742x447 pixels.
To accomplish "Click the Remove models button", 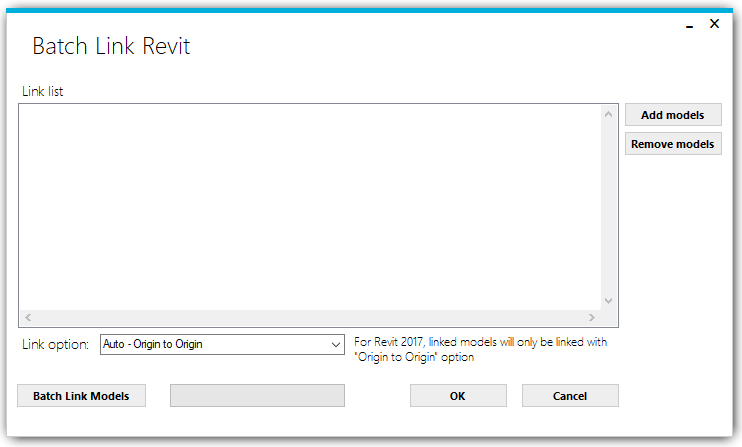I will coord(673,144).
